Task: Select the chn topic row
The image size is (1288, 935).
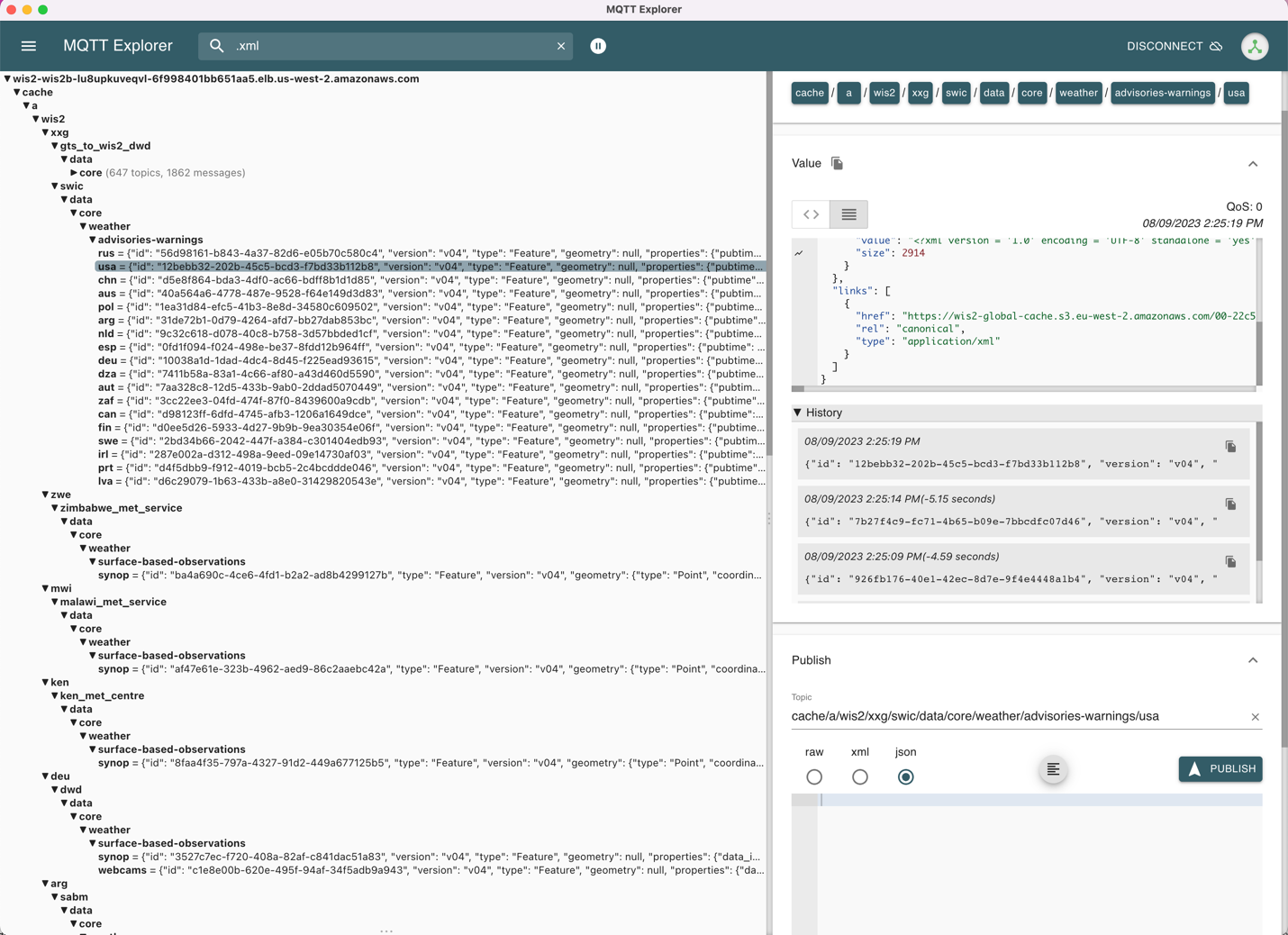Action: click(431, 280)
